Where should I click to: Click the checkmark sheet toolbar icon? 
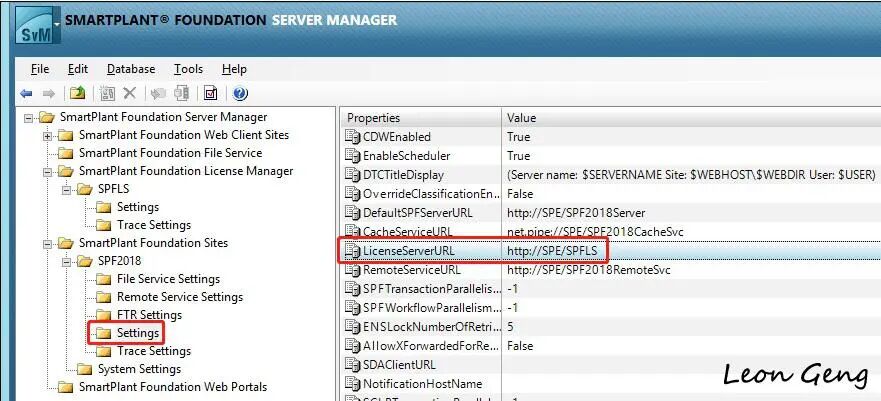click(x=211, y=93)
